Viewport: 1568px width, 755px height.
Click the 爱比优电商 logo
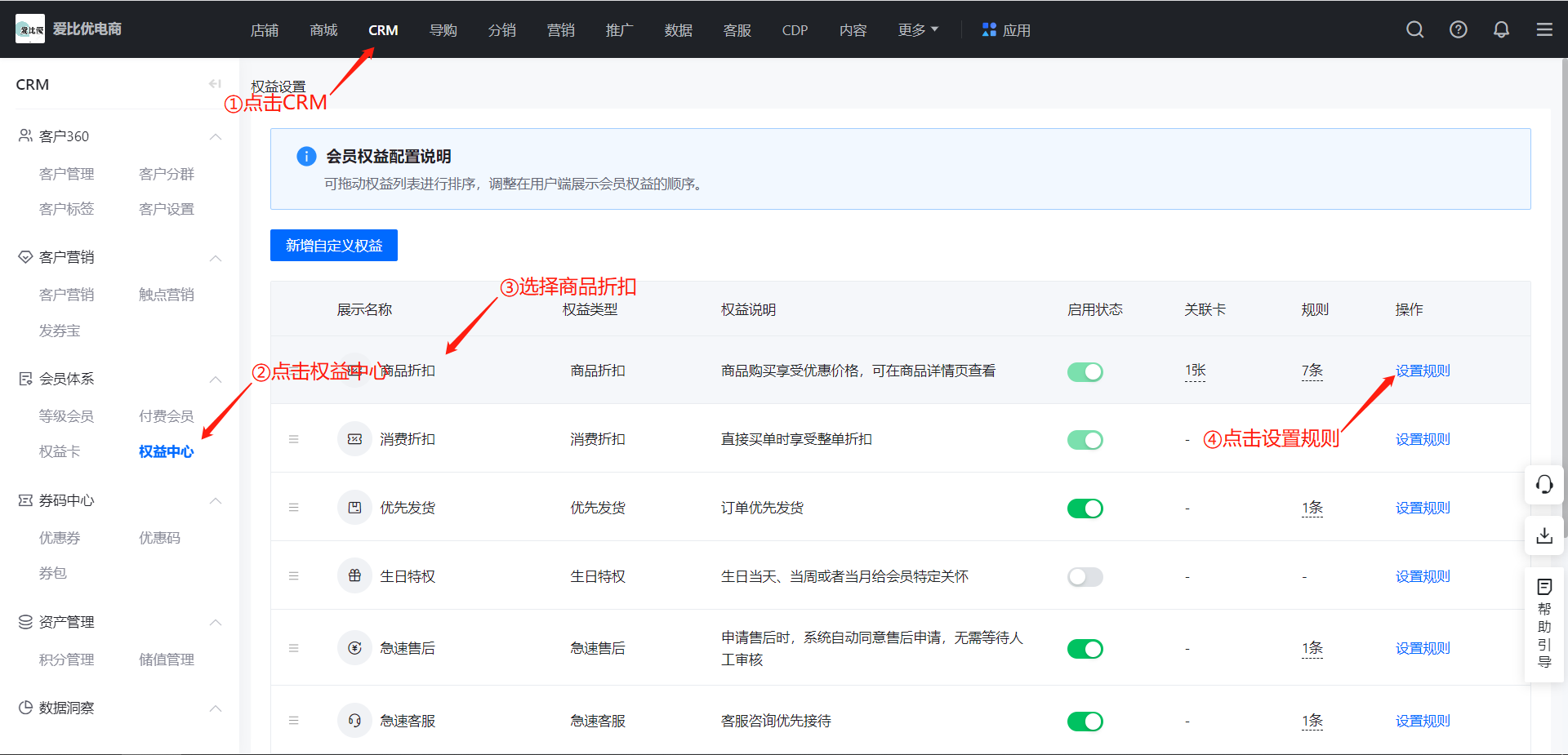30,29
